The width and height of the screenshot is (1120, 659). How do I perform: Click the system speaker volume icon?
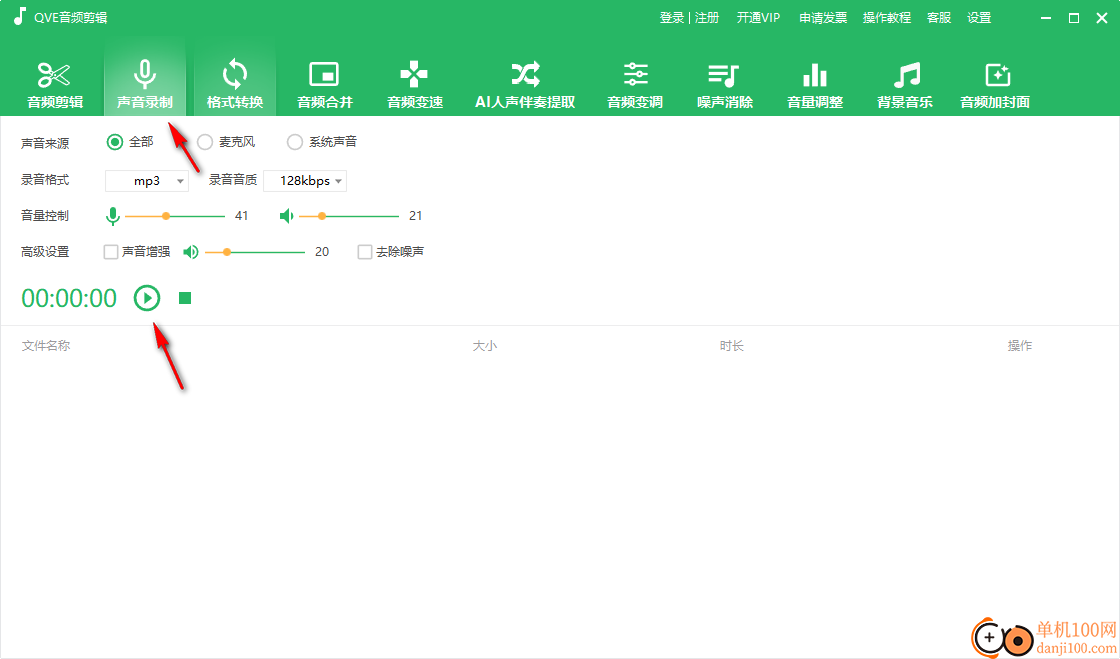click(x=286, y=216)
